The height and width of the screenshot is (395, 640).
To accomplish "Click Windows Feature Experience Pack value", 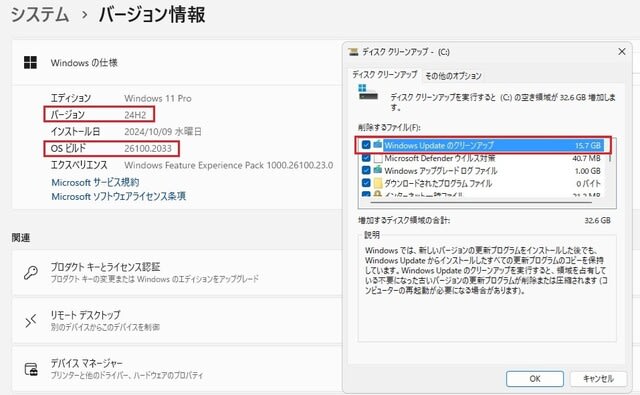I will click(x=229, y=165).
